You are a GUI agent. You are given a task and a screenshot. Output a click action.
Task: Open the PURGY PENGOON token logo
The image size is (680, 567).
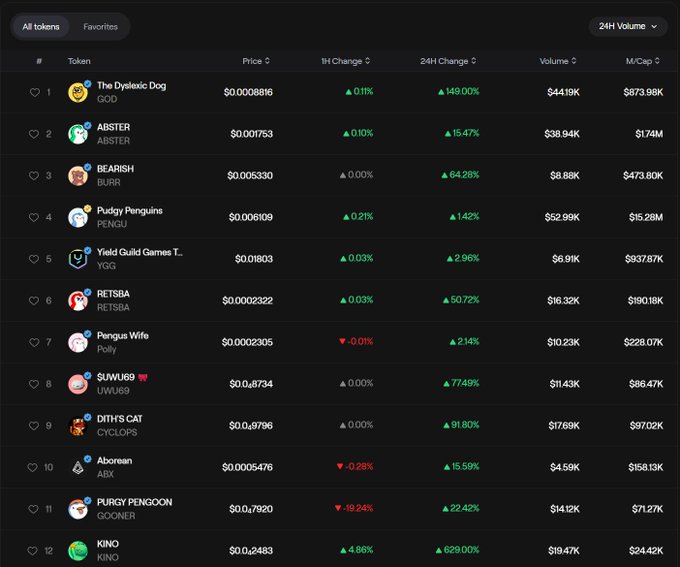tap(78, 509)
